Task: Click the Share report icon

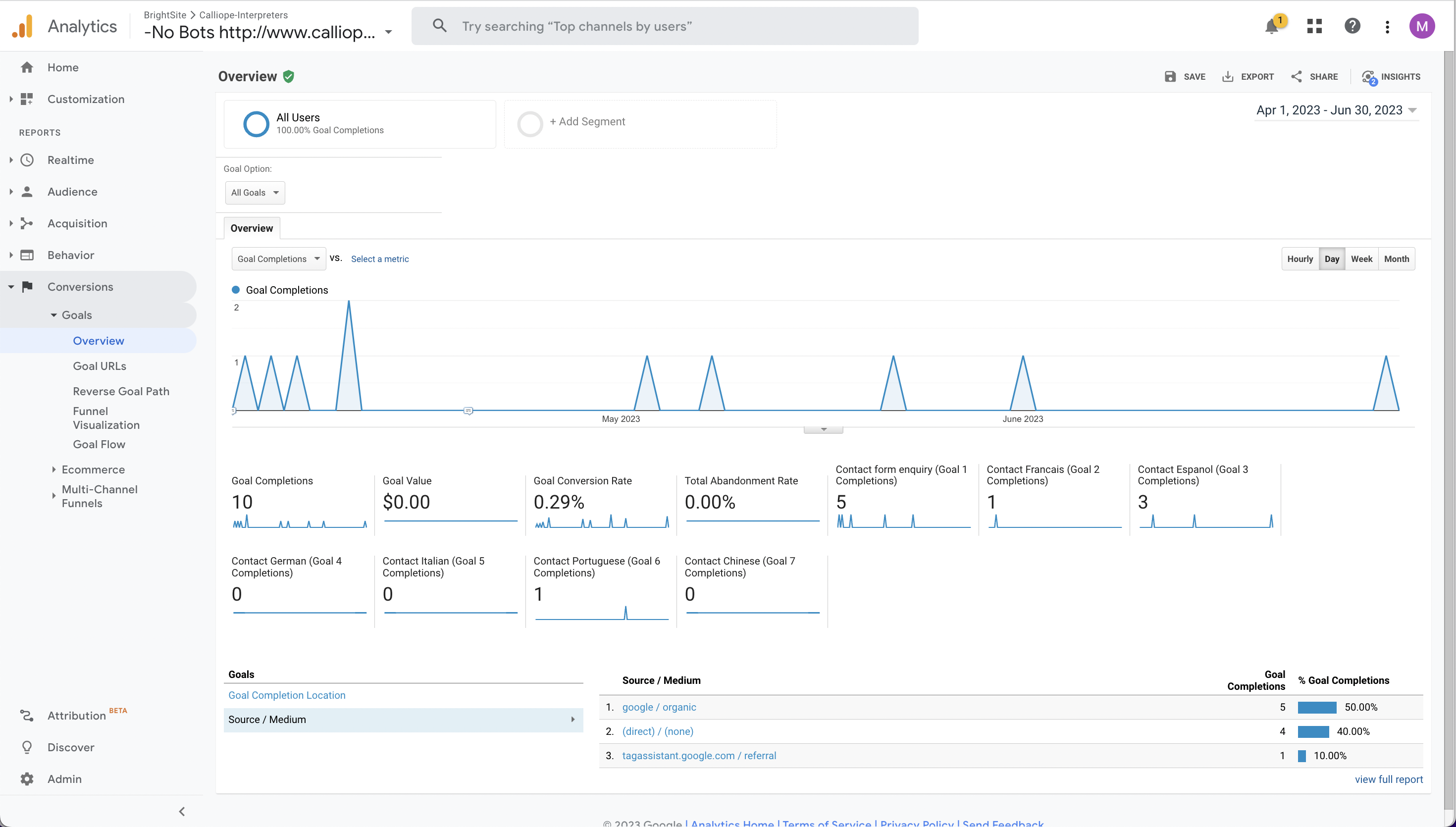Action: click(x=1297, y=77)
